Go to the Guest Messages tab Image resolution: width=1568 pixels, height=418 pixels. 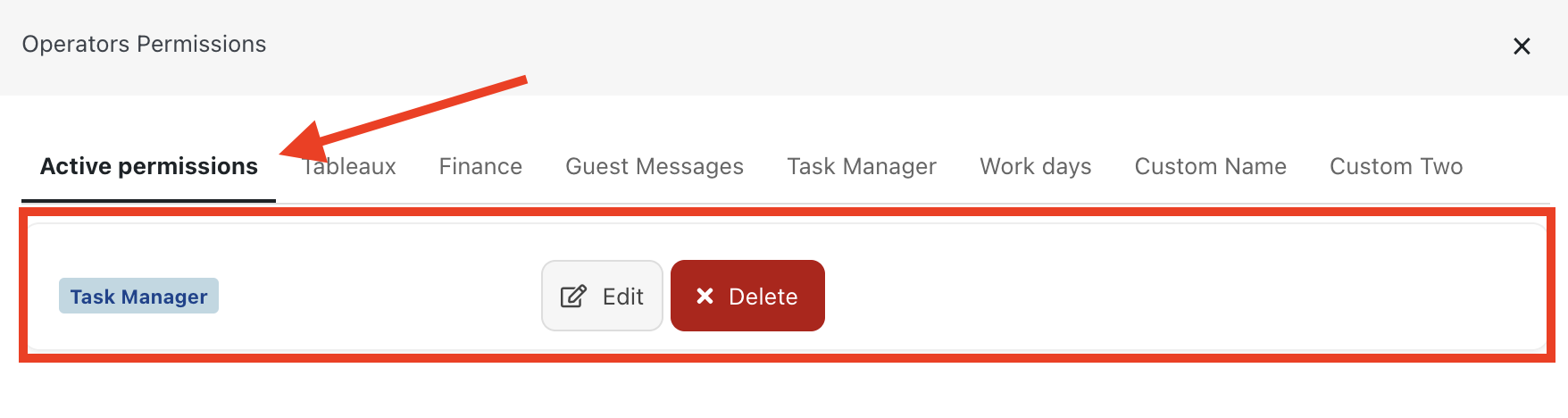[655, 167]
